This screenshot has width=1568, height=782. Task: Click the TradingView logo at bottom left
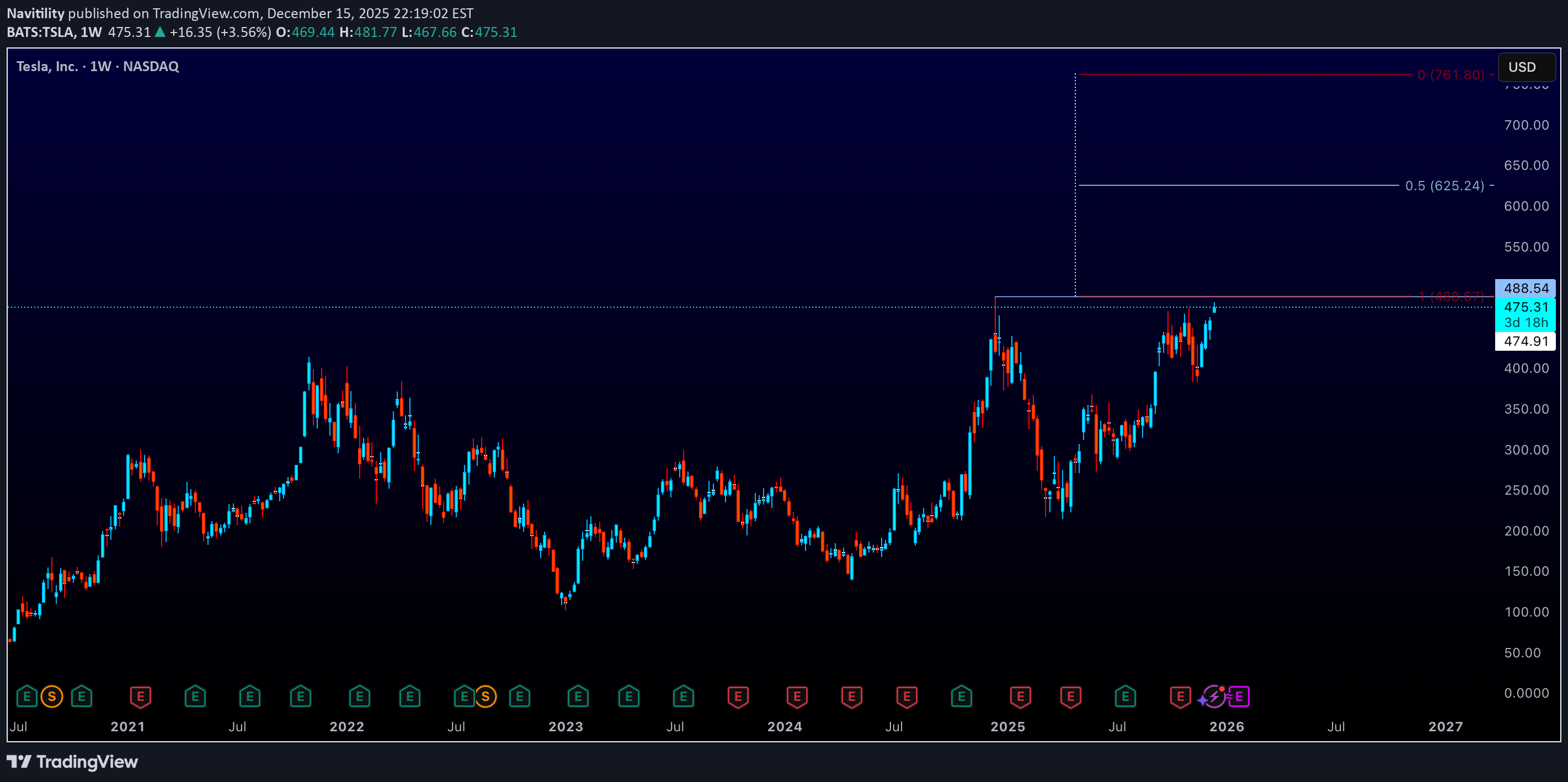click(72, 762)
